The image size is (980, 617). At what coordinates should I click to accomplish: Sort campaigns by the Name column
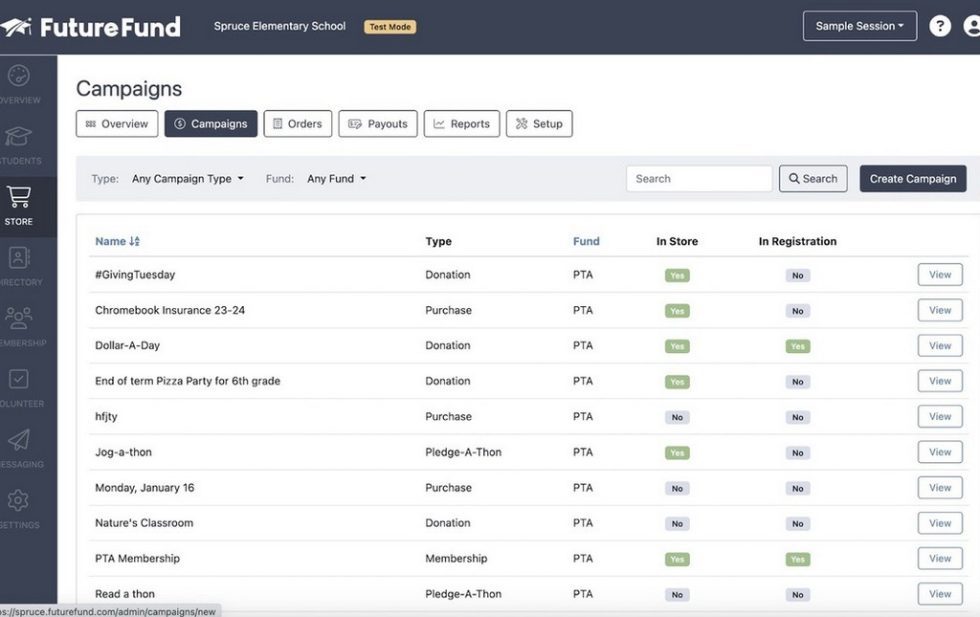[117, 241]
